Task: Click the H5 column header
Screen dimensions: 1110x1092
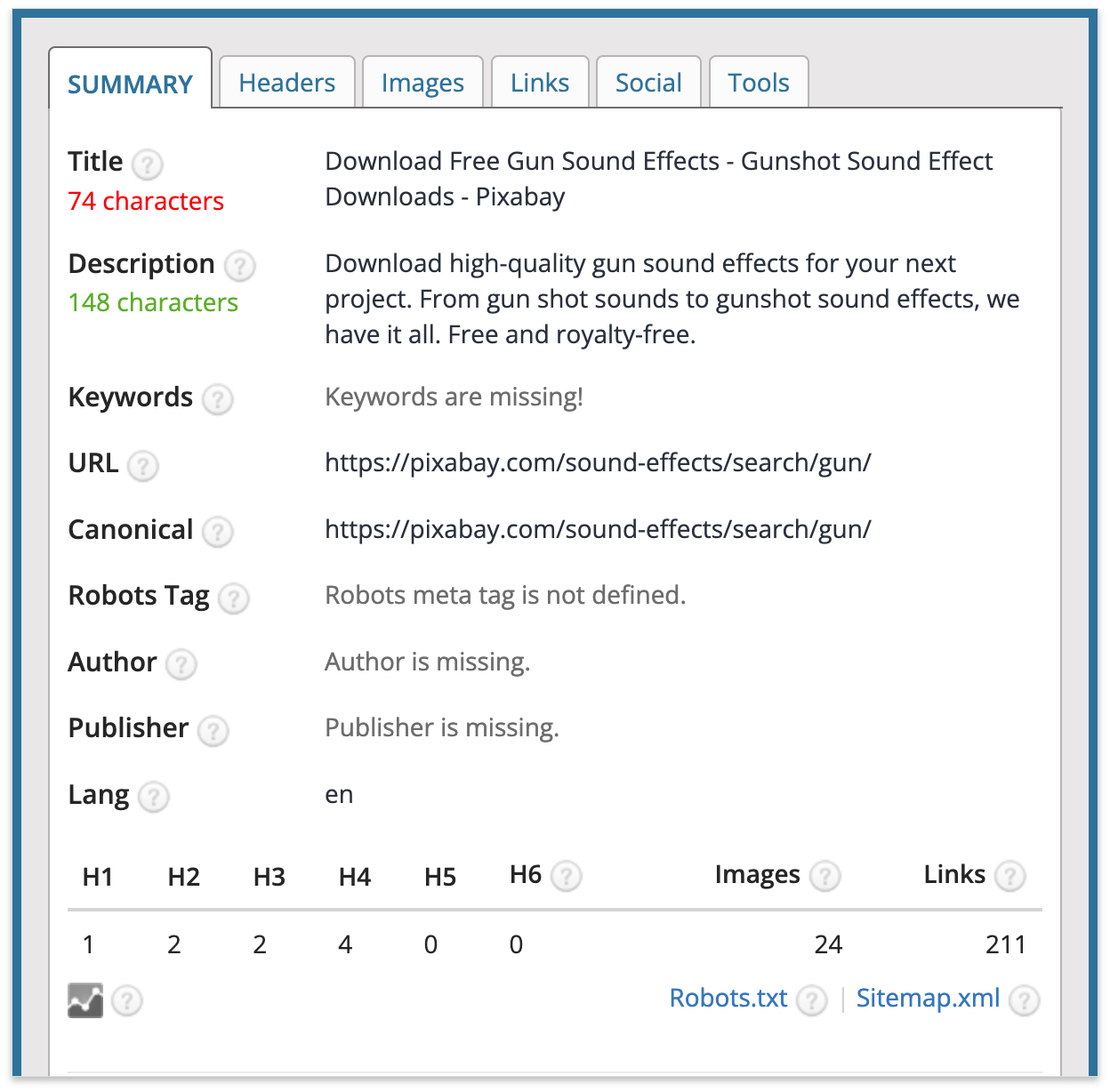Action: click(440, 877)
